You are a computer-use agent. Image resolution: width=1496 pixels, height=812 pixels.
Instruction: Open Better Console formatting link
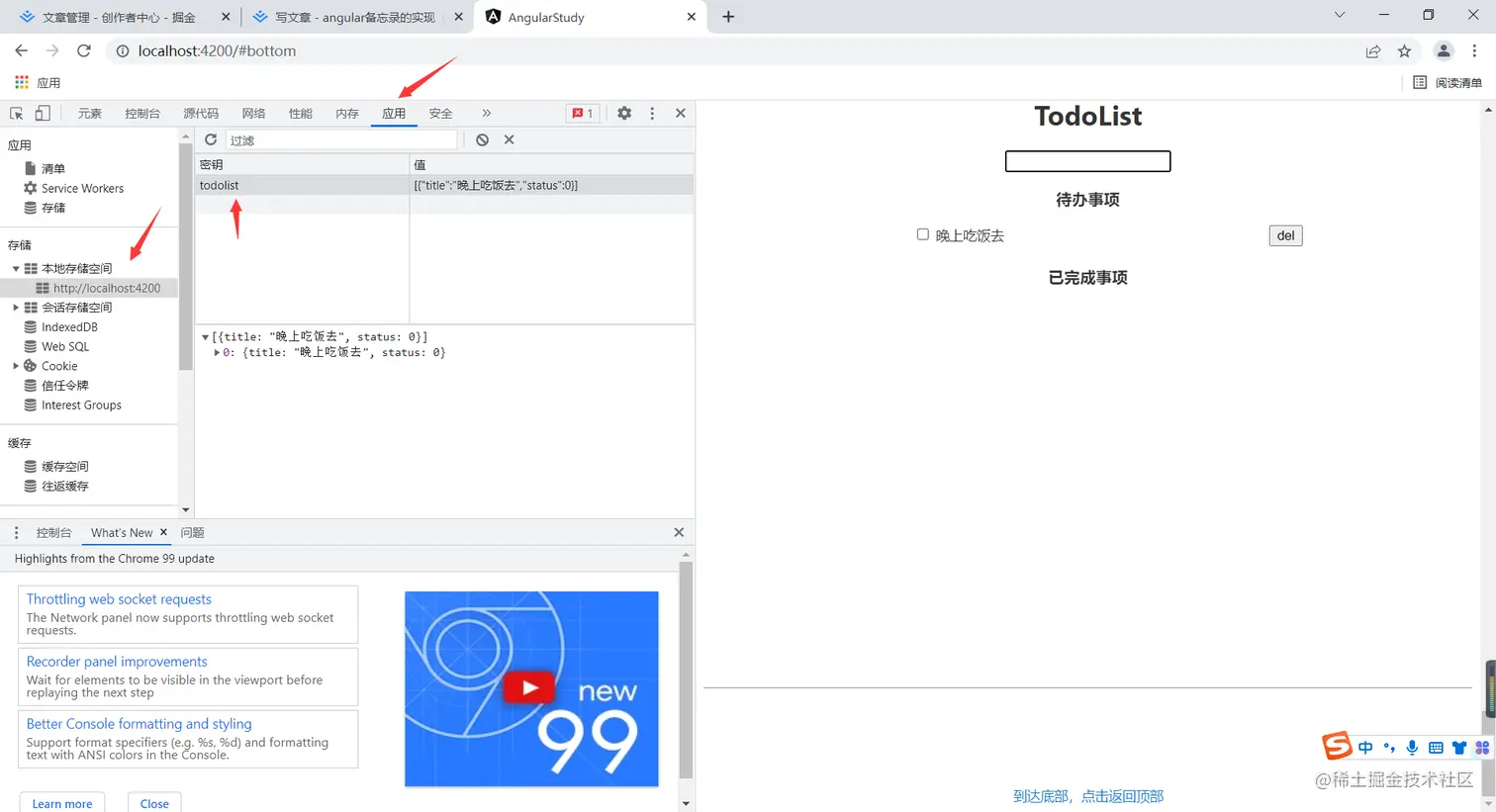[140, 724]
